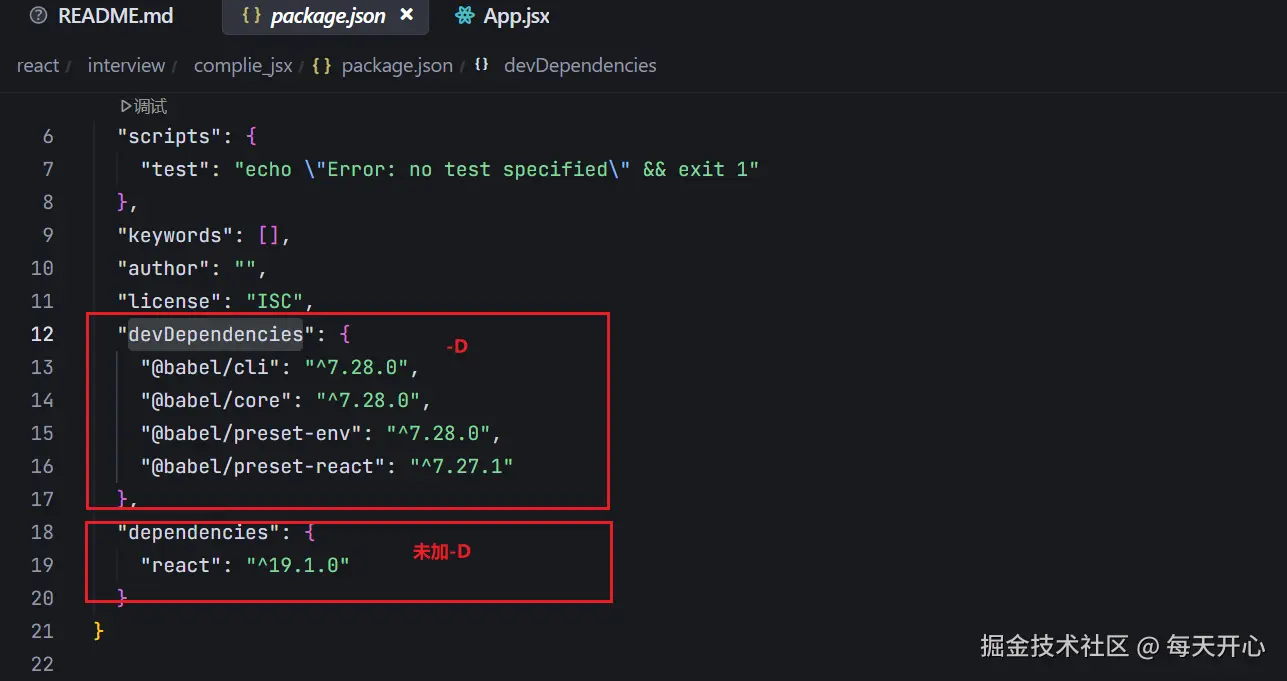1287x681 pixels.
Task: Switch to the README.md tab
Action: coord(115,16)
